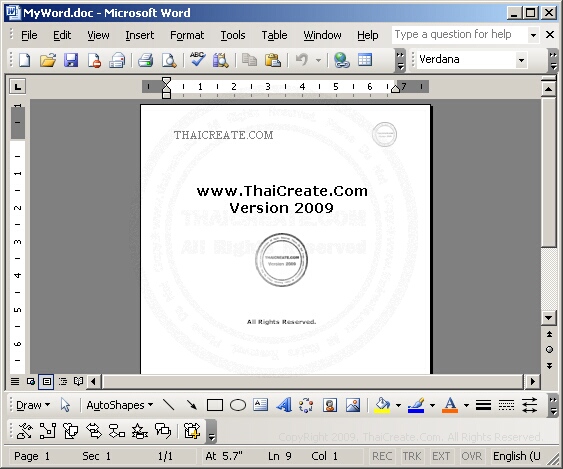
Task: Insert diagram or organization chart
Action: coord(306,405)
